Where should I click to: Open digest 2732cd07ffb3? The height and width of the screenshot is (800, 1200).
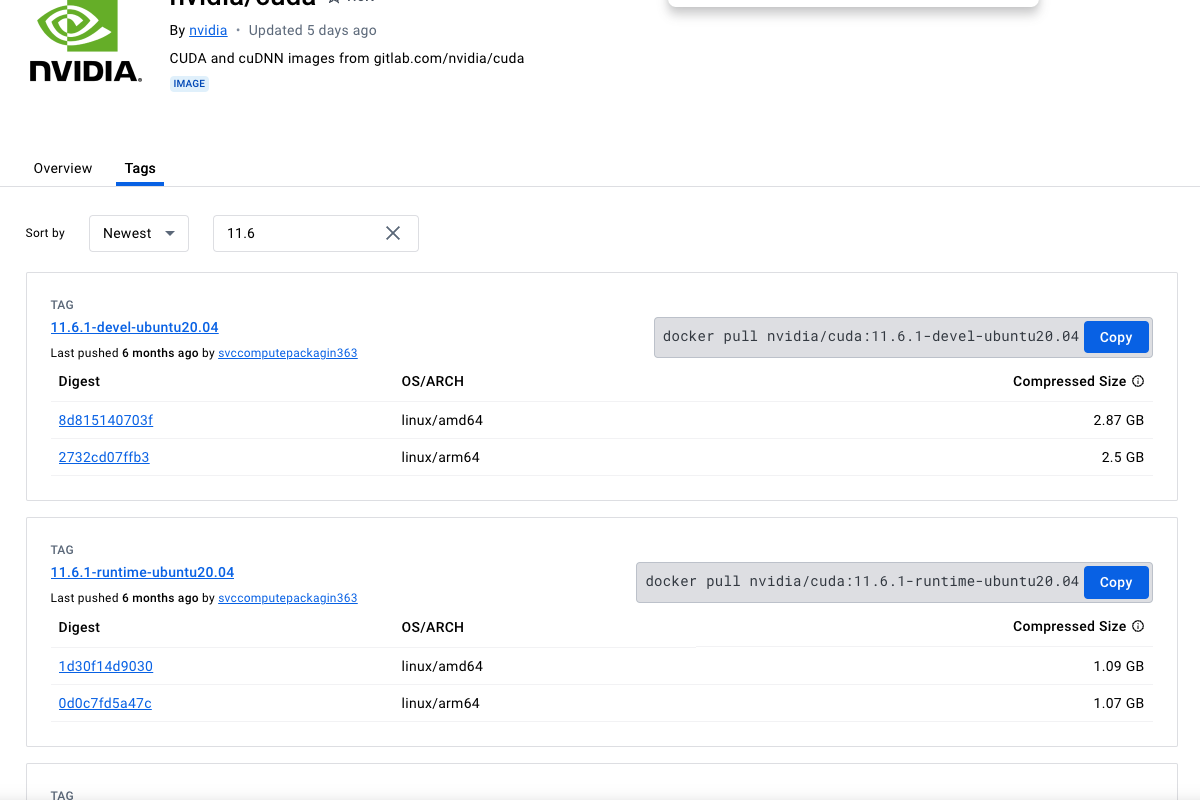tap(104, 457)
